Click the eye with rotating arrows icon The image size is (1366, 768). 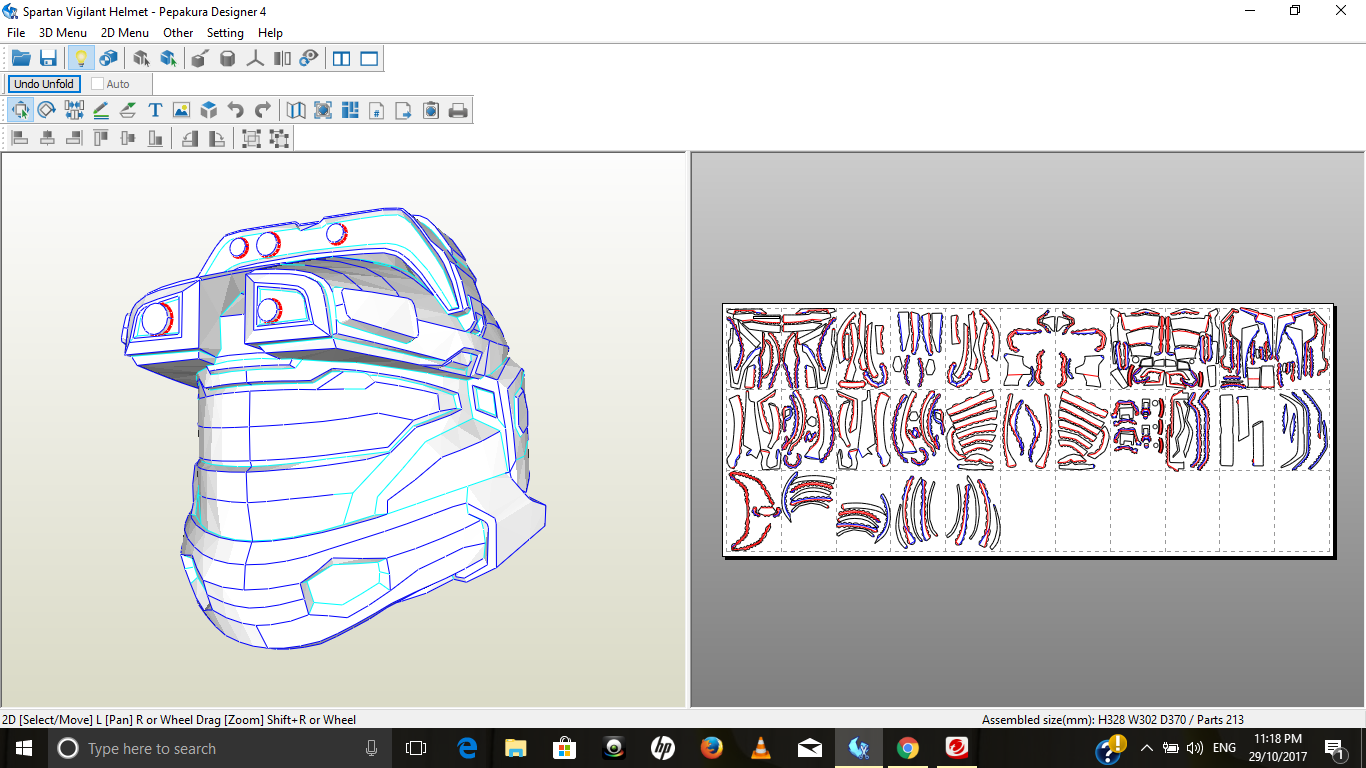point(309,59)
